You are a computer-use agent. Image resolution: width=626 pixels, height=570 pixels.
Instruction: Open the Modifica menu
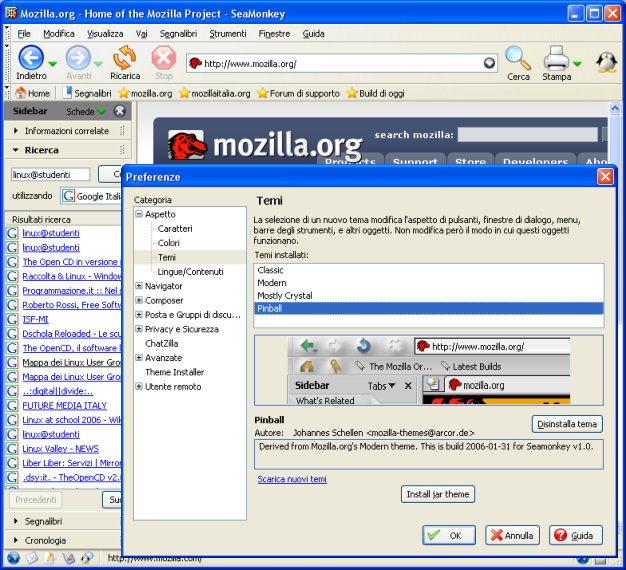click(59, 34)
